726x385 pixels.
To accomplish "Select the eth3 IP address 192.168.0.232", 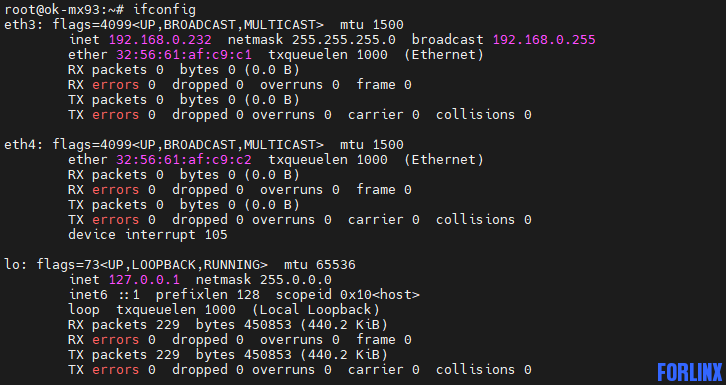I will (x=160, y=40).
